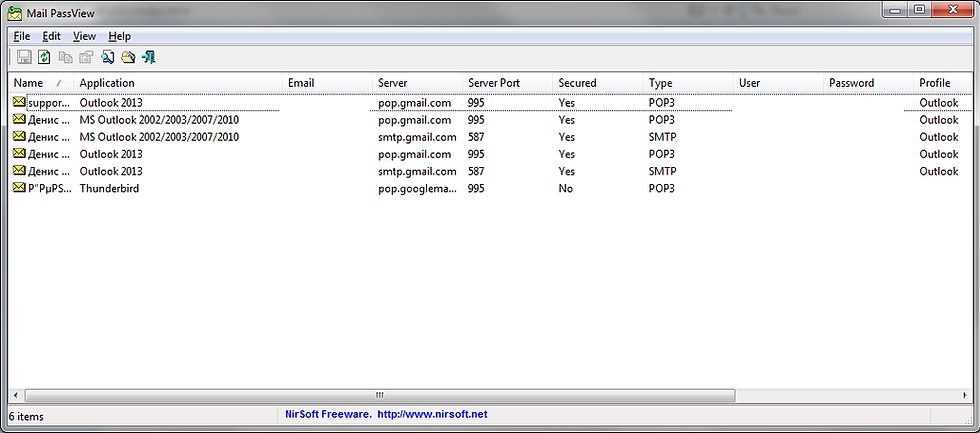Click the 'pop.googlema...' server cell
This screenshot has height=433, width=980.
pos(418,188)
